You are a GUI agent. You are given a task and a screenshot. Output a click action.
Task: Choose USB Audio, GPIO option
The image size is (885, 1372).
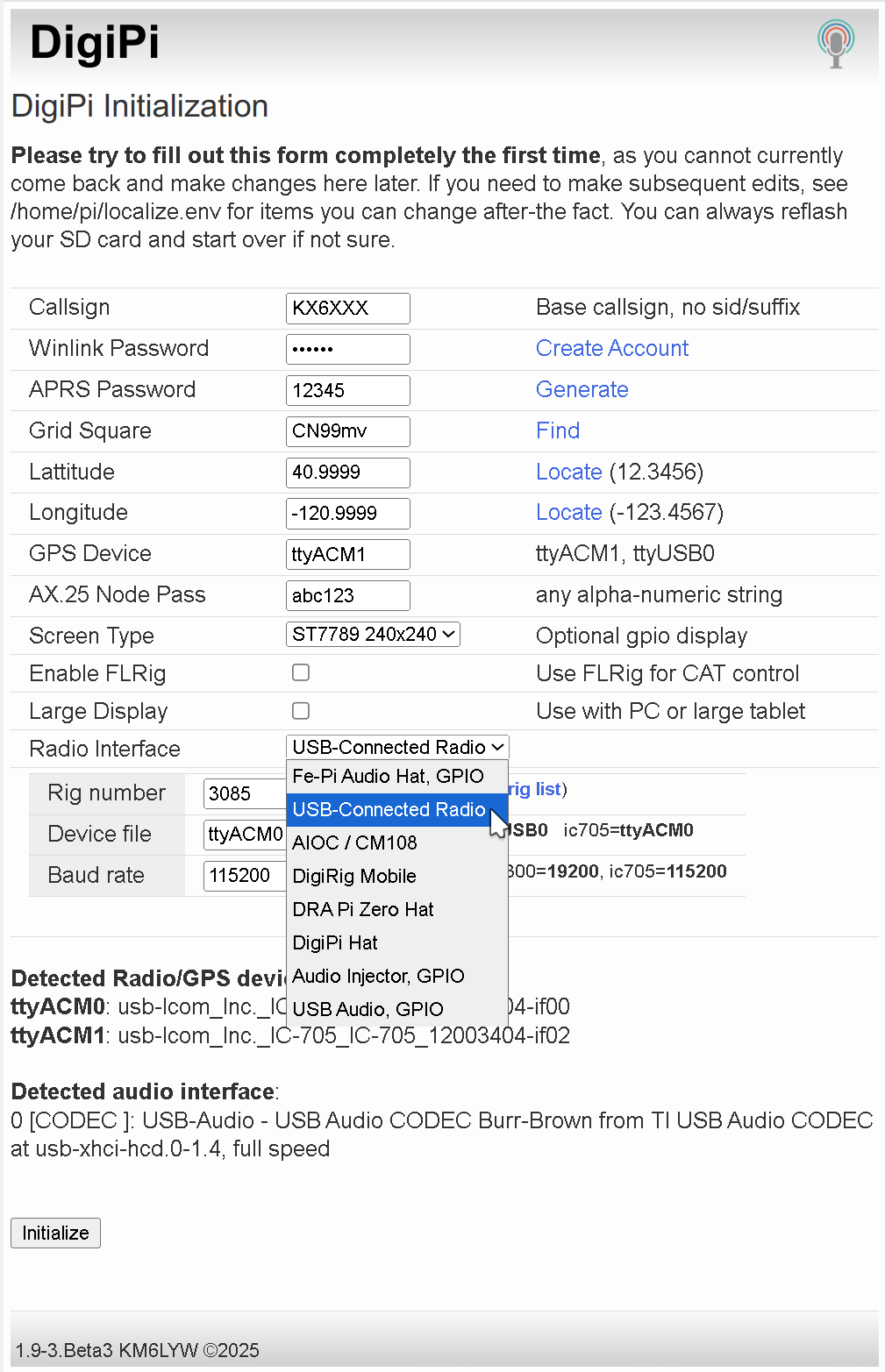(397, 1009)
